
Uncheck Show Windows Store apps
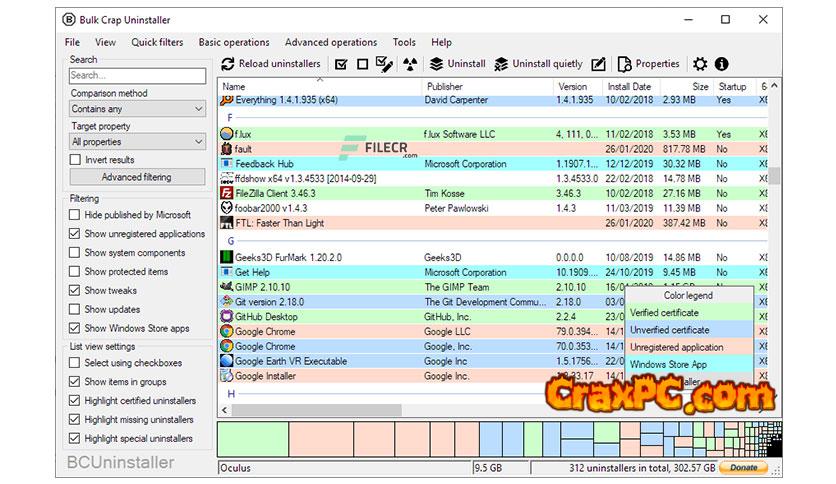click(x=75, y=329)
